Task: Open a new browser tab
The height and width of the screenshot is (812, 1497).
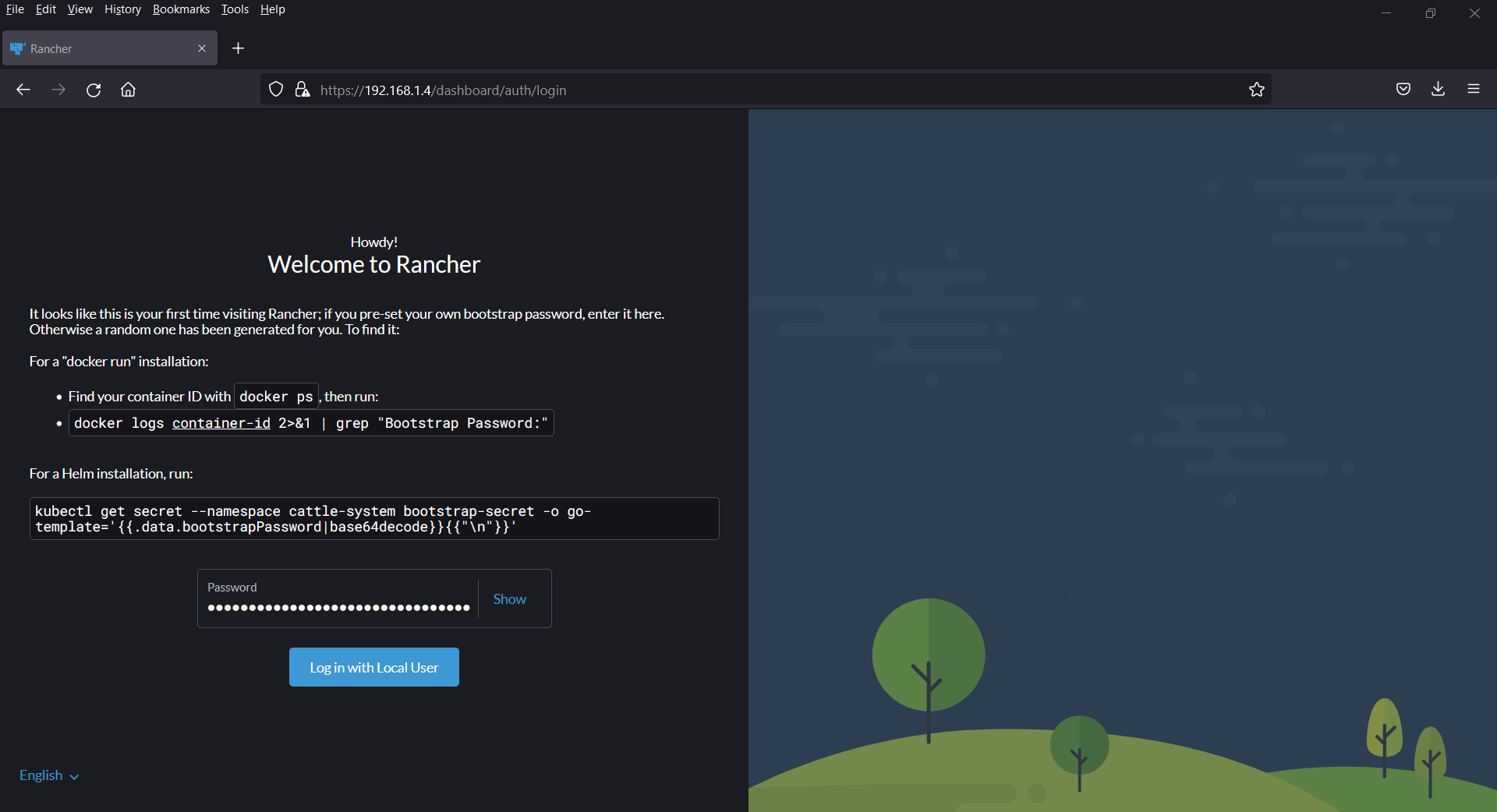Action: (x=239, y=48)
